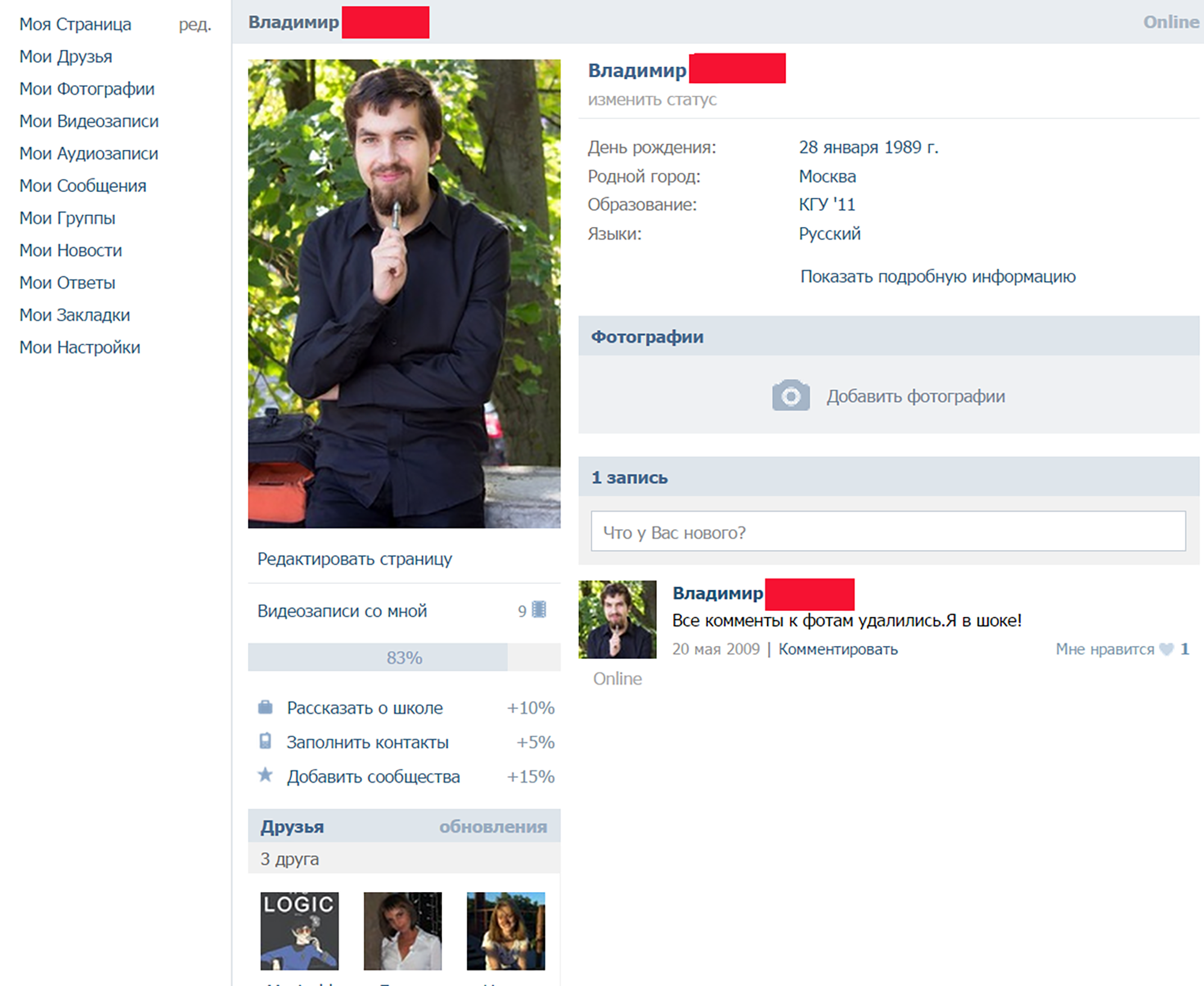The image size is (1204, 986).
Task: Open Мои Аудиозаписи section
Action: pyautogui.click(x=88, y=153)
